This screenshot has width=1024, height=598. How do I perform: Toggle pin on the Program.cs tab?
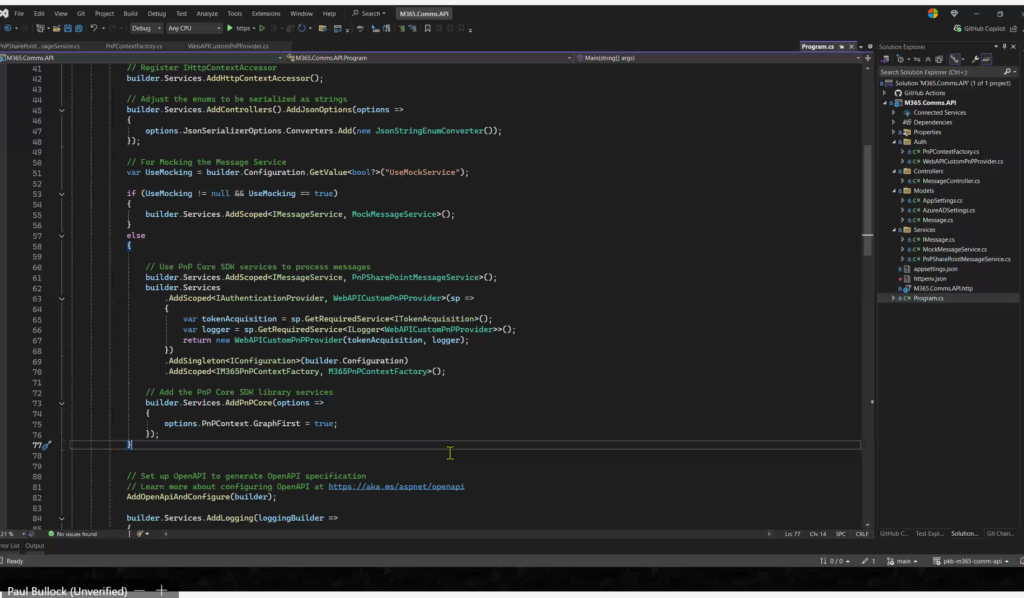(841, 46)
